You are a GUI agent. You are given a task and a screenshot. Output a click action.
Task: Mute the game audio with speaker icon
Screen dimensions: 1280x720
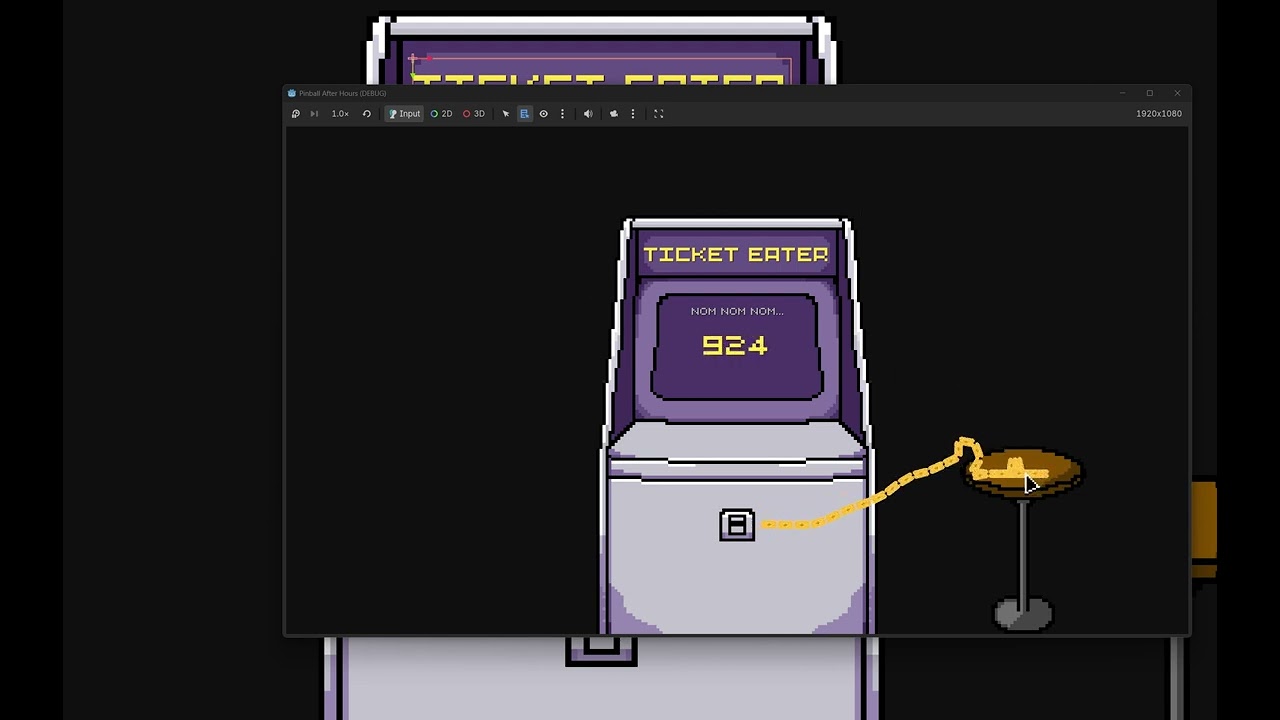(588, 114)
